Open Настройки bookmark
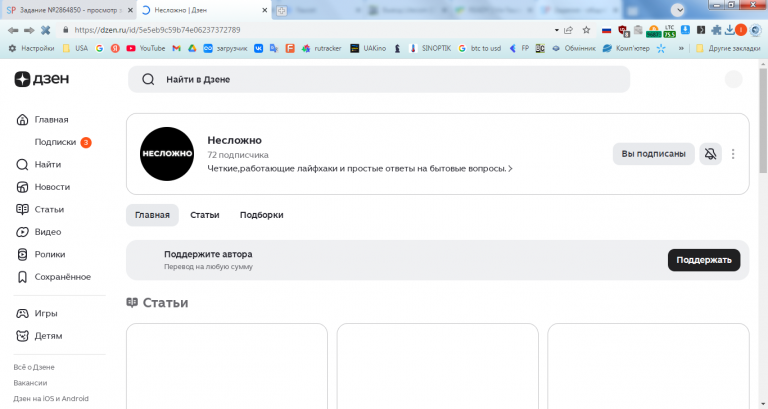768x409 pixels. pyautogui.click(x=31, y=48)
